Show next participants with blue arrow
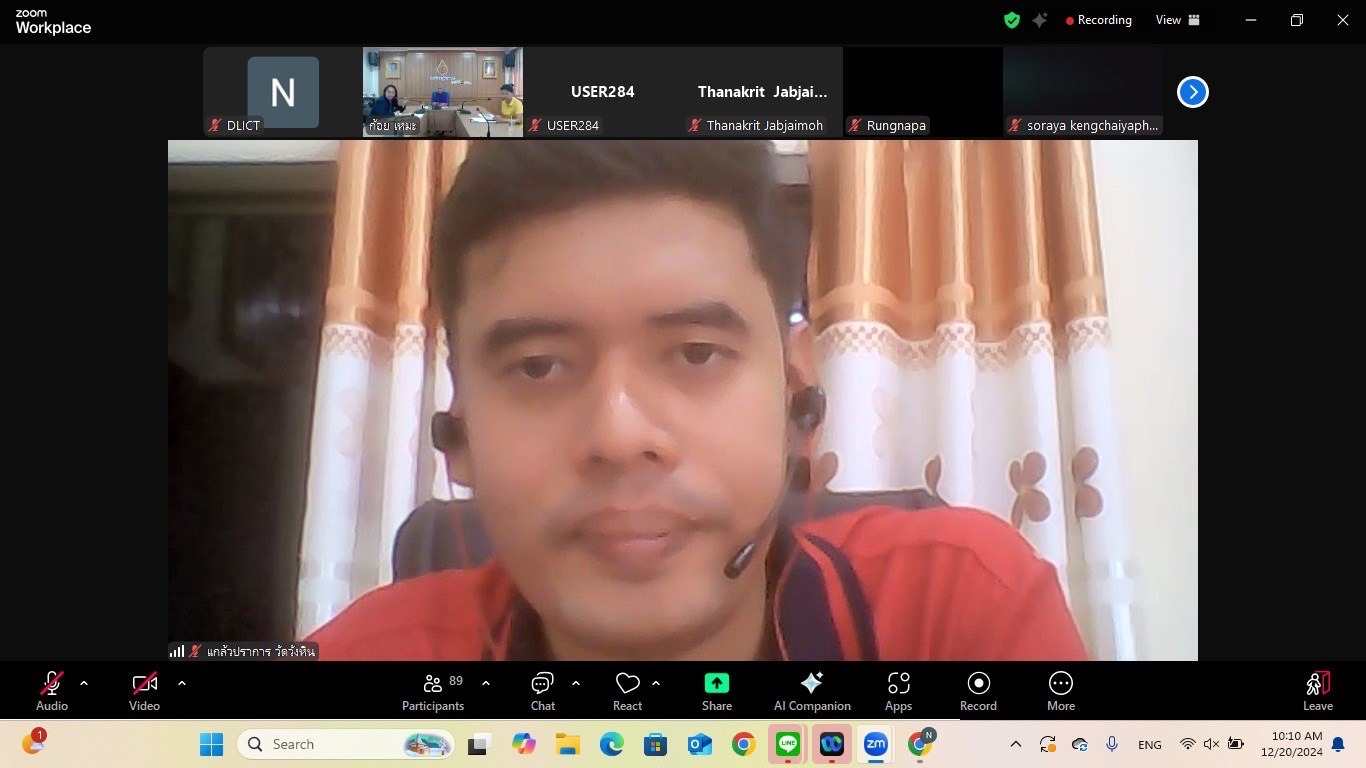Screen dimensions: 1366x768 1192,92
